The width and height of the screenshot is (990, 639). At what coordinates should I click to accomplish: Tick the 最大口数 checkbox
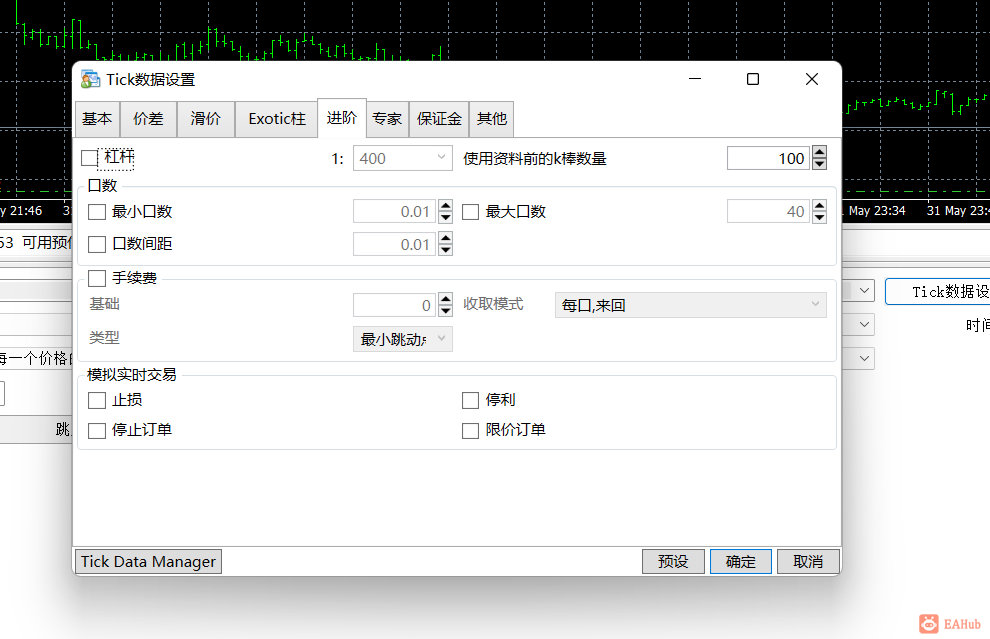pyautogui.click(x=470, y=212)
